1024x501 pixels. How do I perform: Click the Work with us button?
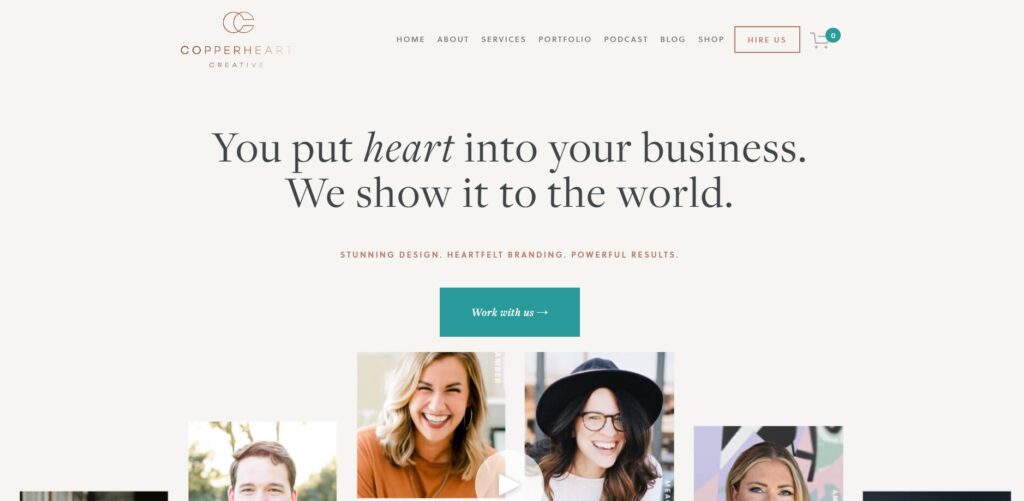509,312
